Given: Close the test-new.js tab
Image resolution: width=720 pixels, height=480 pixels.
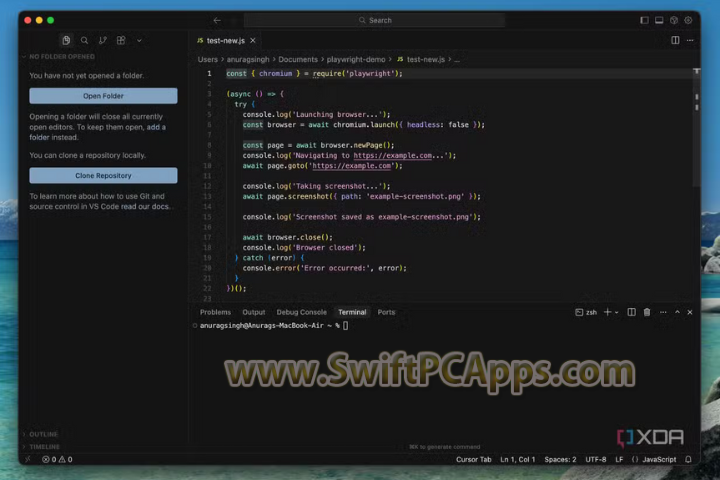Looking at the screenshot, I should pos(253,40).
